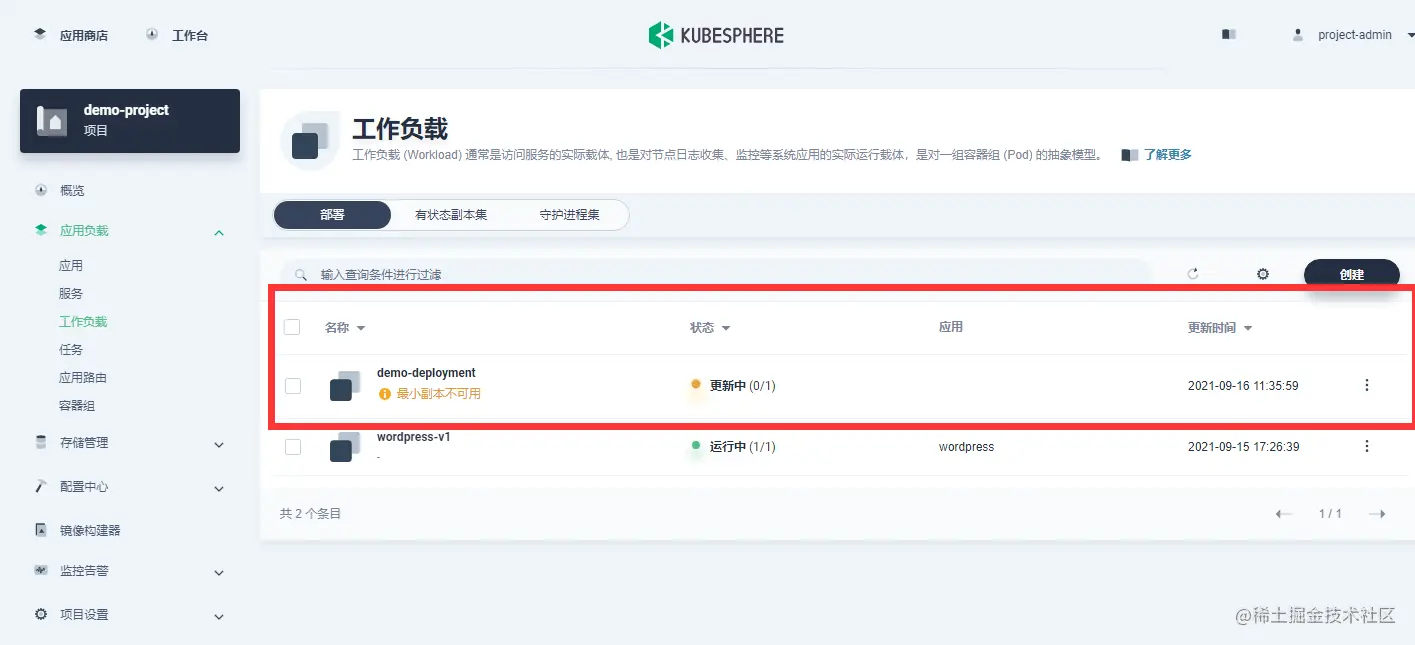
Task: Expand the 配置中心 section chevron
Action: click(219, 488)
